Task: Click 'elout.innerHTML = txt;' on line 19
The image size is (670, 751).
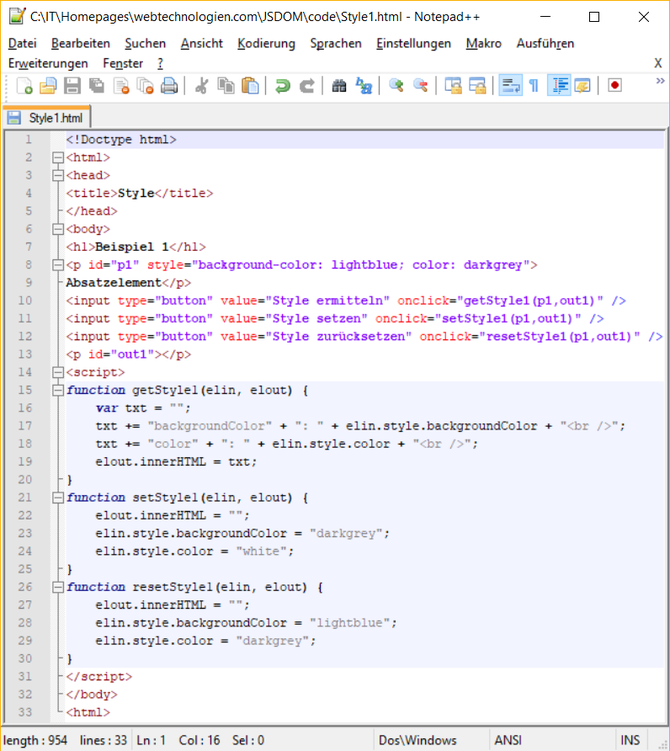Action: pos(176,462)
